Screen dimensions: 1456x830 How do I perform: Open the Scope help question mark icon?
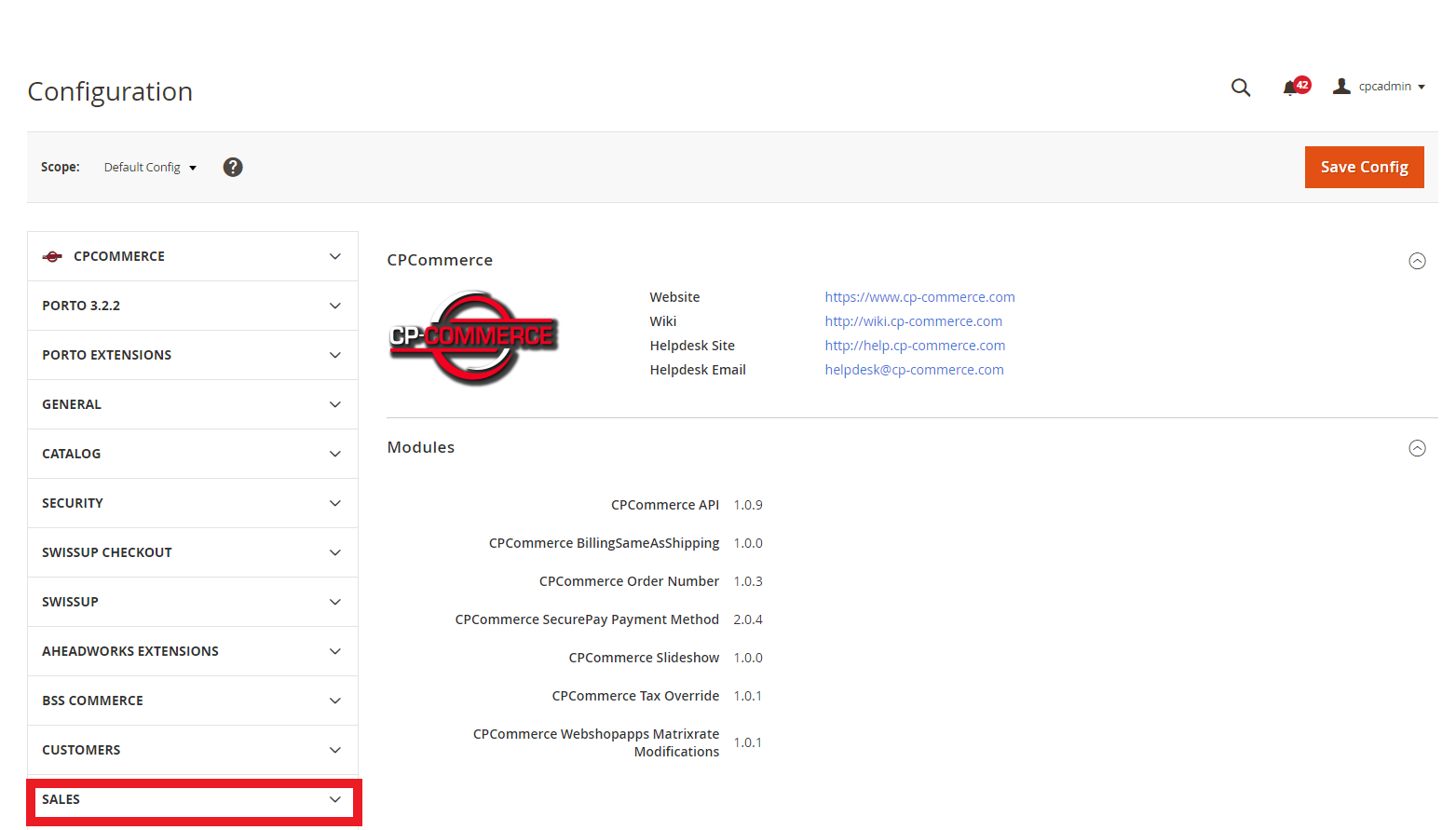(233, 167)
